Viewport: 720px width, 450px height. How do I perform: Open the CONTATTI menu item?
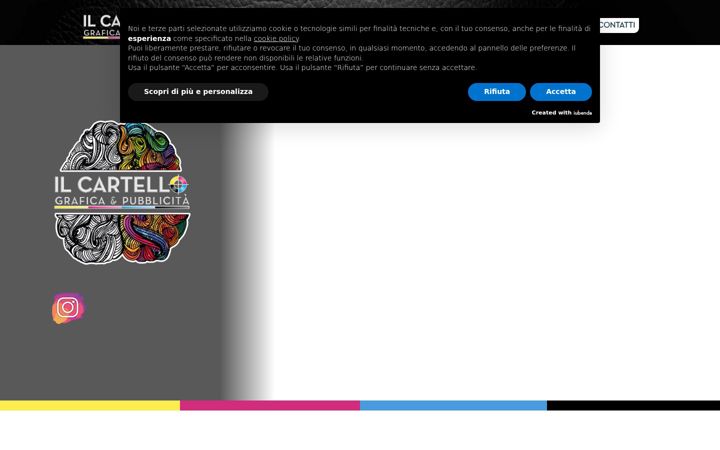pyautogui.click(x=619, y=25)
